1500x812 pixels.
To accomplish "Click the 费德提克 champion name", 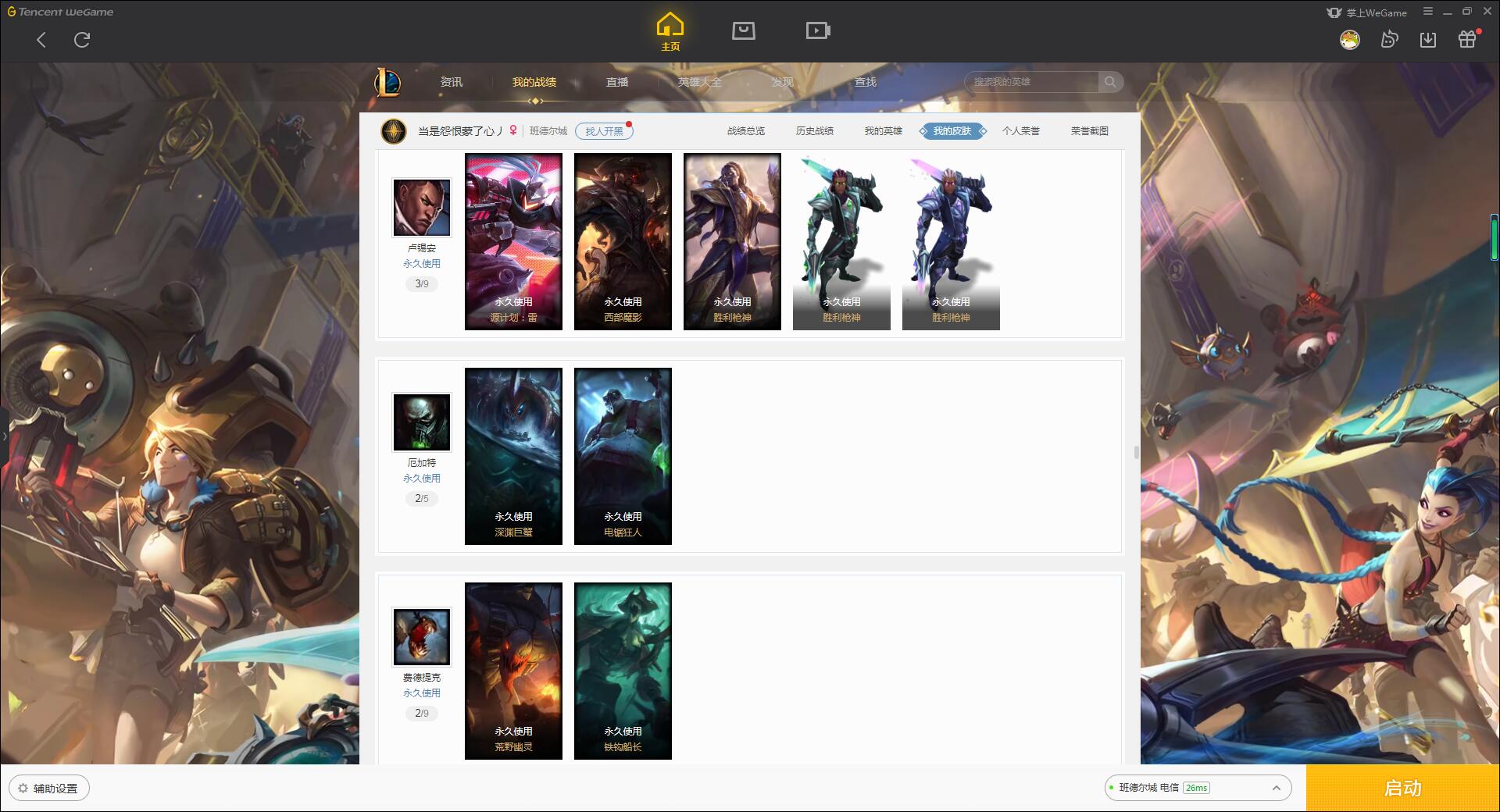I will tap(422, 678).
